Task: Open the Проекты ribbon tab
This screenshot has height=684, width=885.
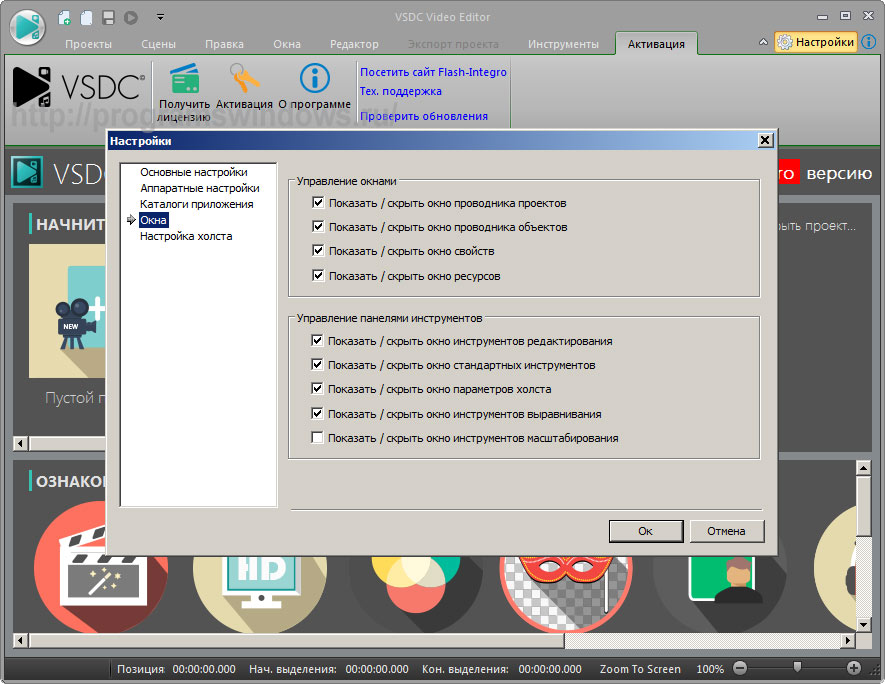Action: (x=88, y=44)
